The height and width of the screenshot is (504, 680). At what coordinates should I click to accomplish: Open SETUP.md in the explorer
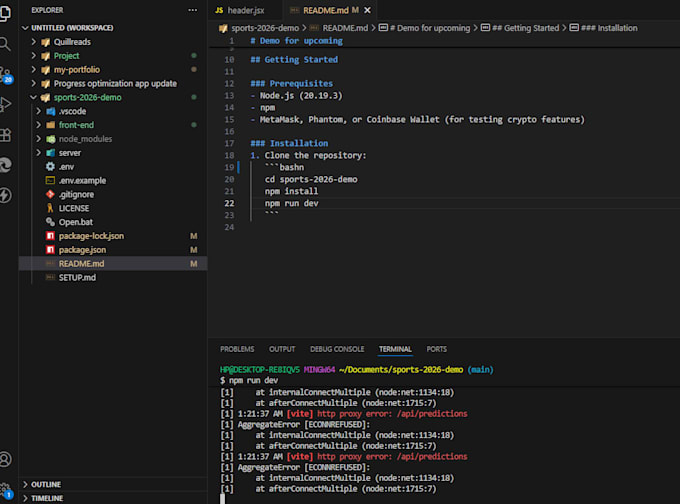[77, 278]
